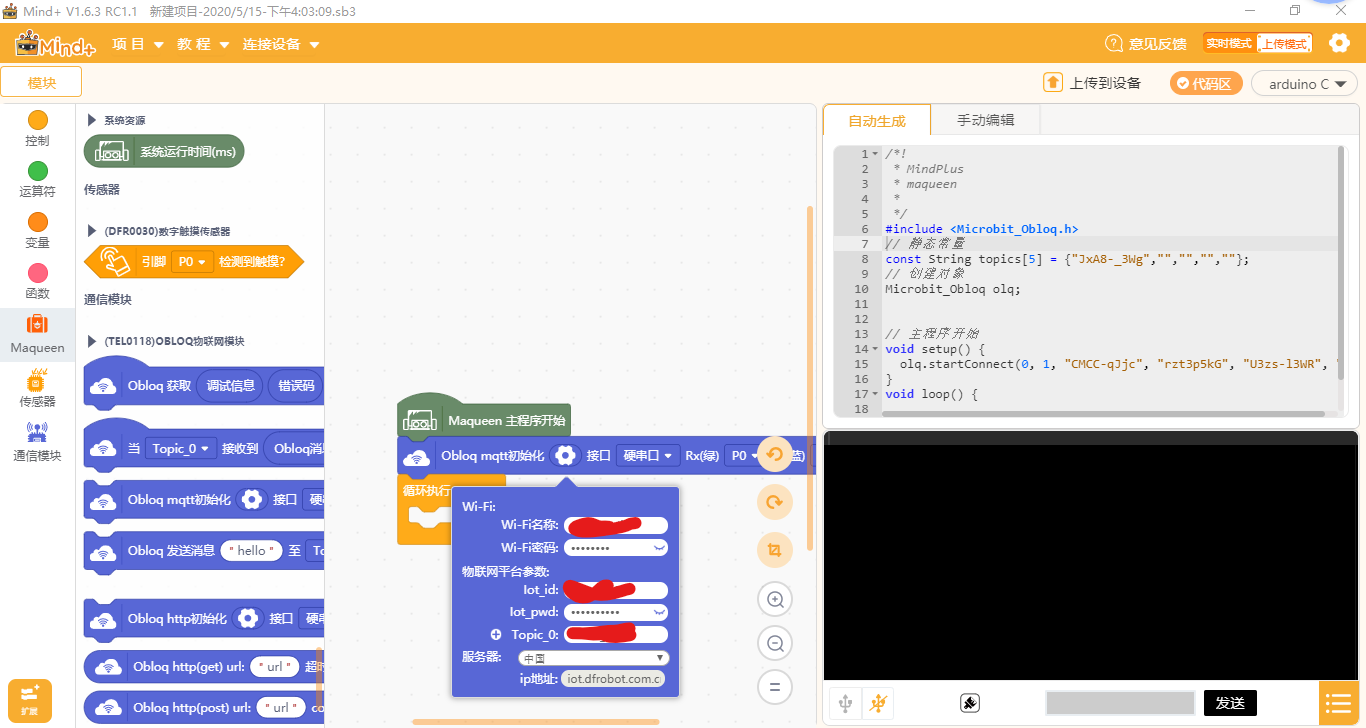Open the 扩展 extensions button
This screenshot has height=728, width=1366.
point(30,701)
